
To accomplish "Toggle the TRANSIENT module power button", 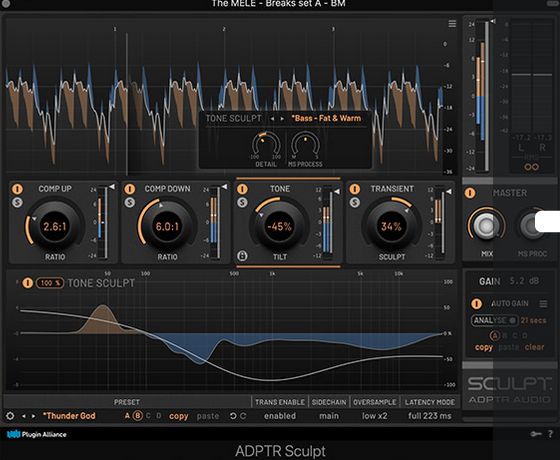I will click(355, 189).
